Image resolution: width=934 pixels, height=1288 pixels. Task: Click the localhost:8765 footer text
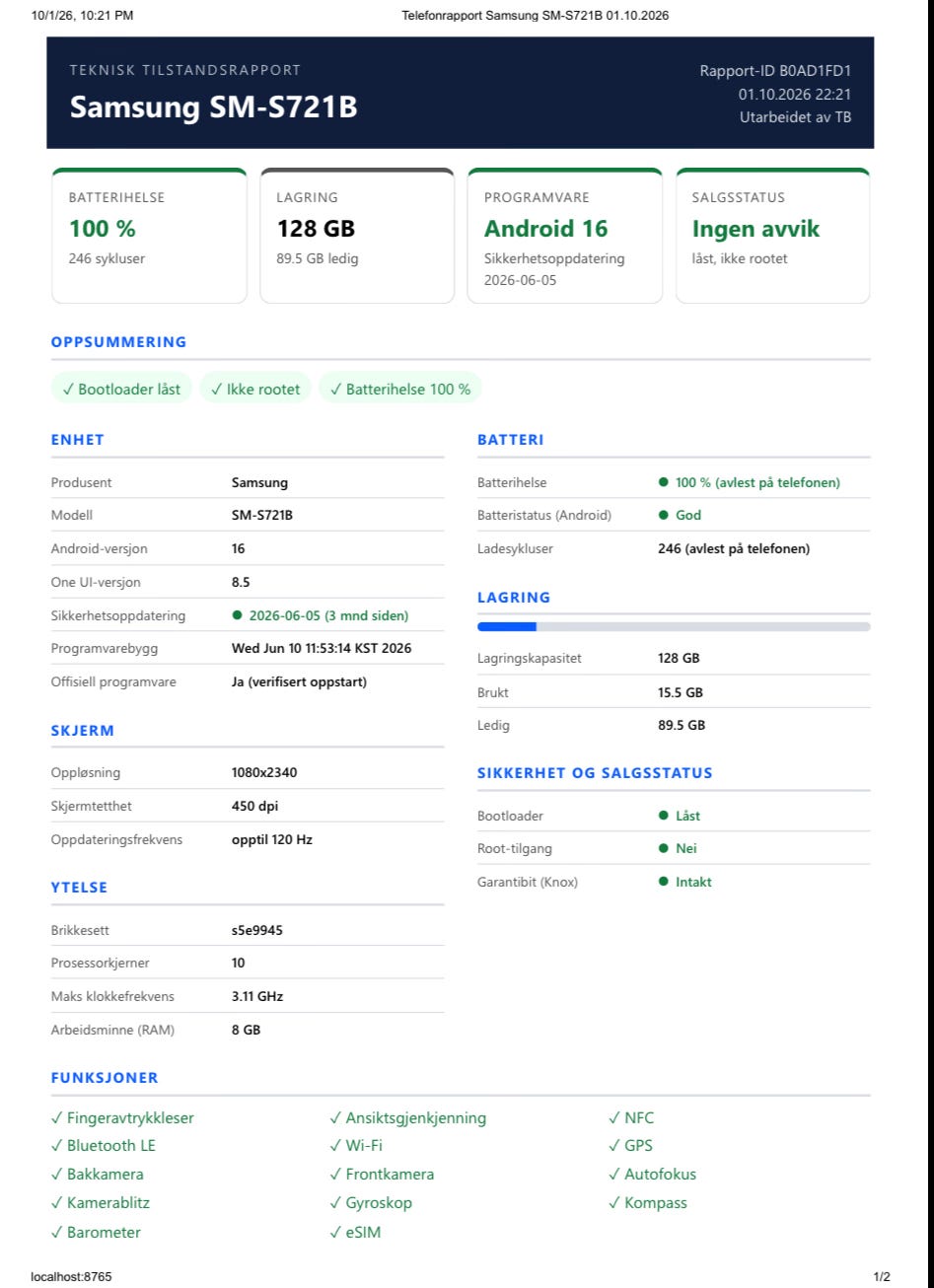[x=71, y=1277]
